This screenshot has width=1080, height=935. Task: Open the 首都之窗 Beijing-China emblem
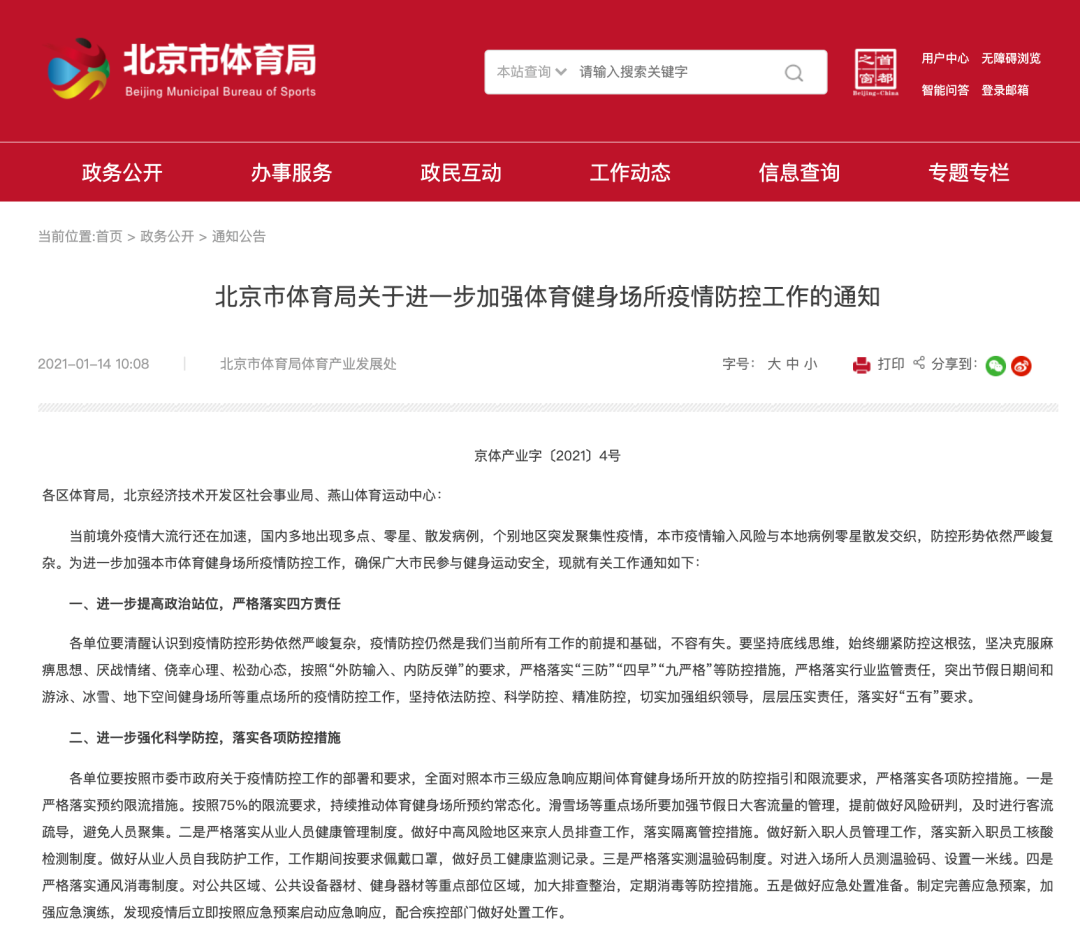click(x=875, y=72)
